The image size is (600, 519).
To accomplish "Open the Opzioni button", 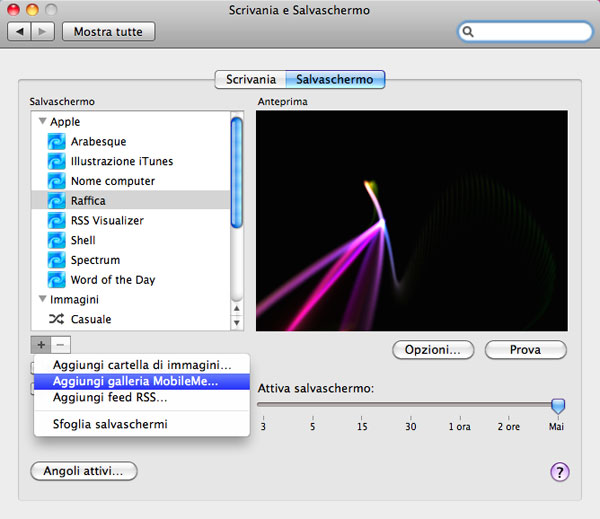I will tap(433, 349).
